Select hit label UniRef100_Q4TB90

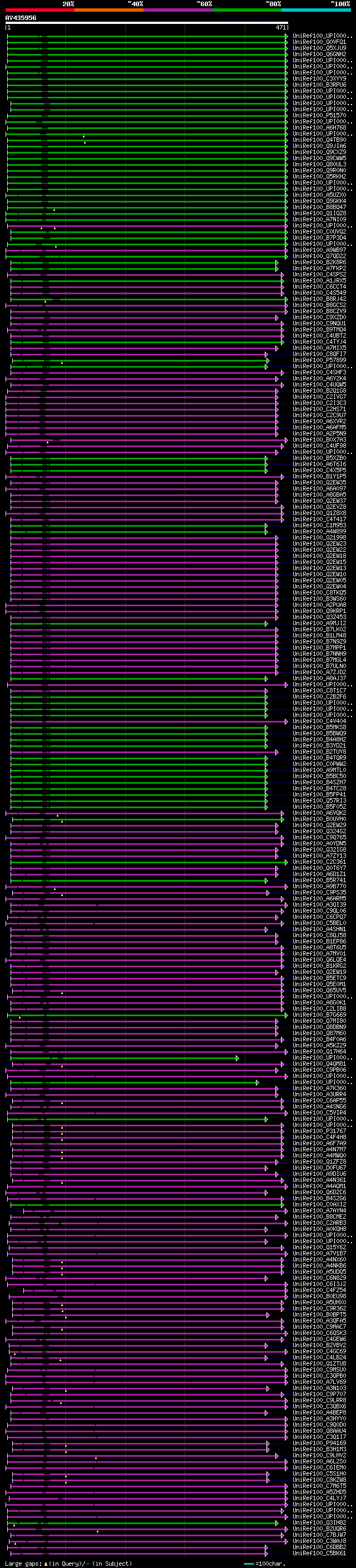coord(319,140)
